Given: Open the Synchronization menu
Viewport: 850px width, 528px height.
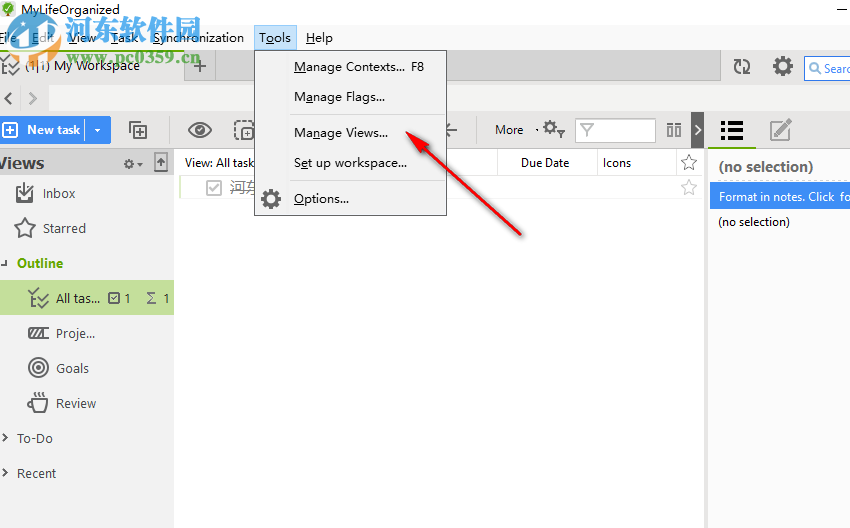Looking at the screenshot, I should tap(198, 38).
